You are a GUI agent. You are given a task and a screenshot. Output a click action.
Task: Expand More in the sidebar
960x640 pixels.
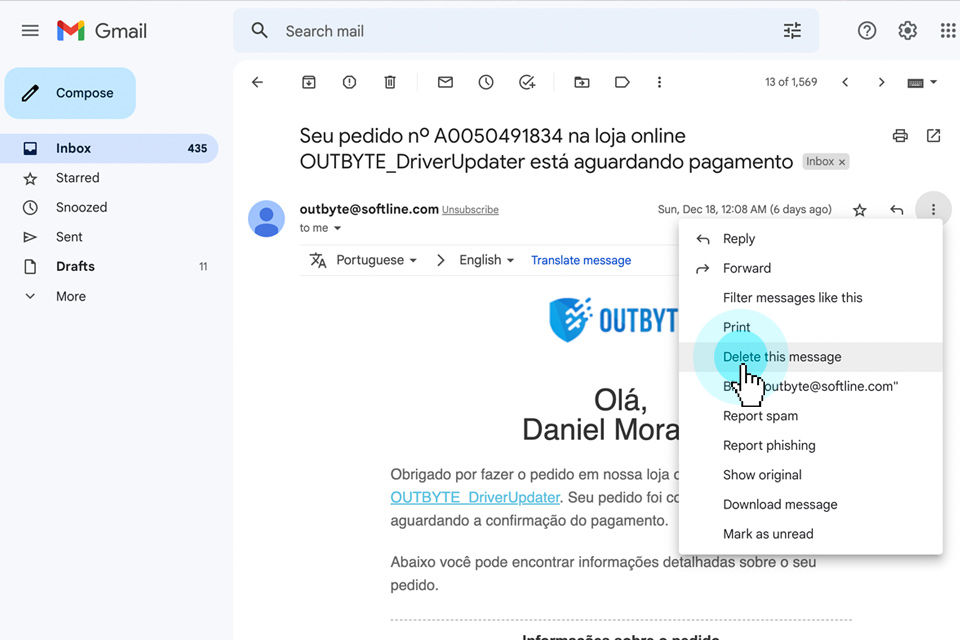[x=71, y=296]
